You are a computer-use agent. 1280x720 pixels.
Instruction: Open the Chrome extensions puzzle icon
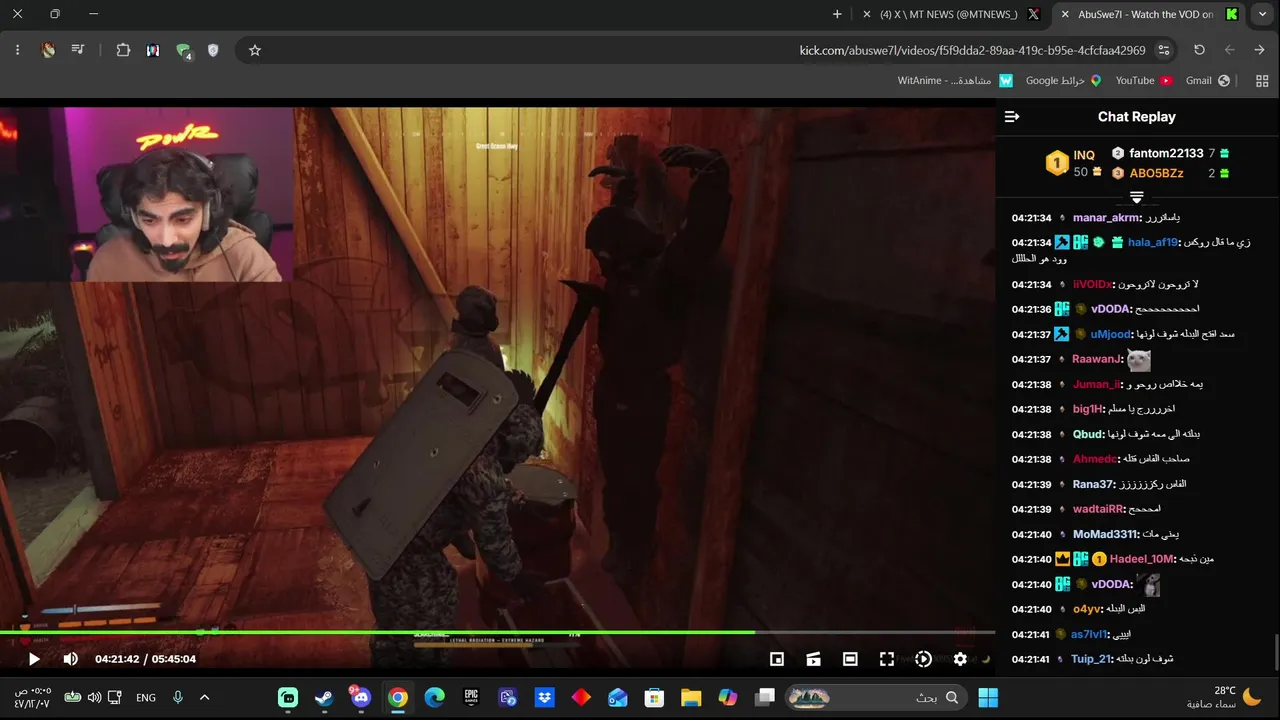tap(123, 50)
